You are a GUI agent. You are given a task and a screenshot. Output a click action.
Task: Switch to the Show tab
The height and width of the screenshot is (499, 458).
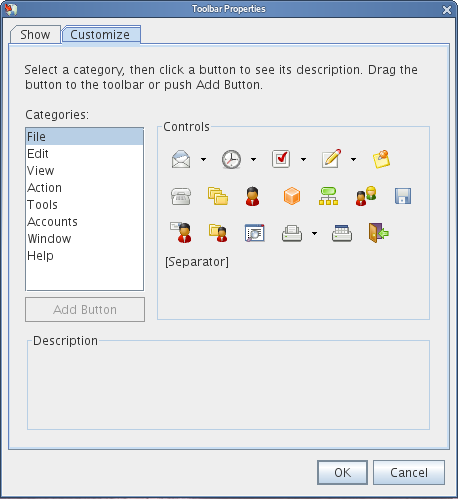(35, 35)
